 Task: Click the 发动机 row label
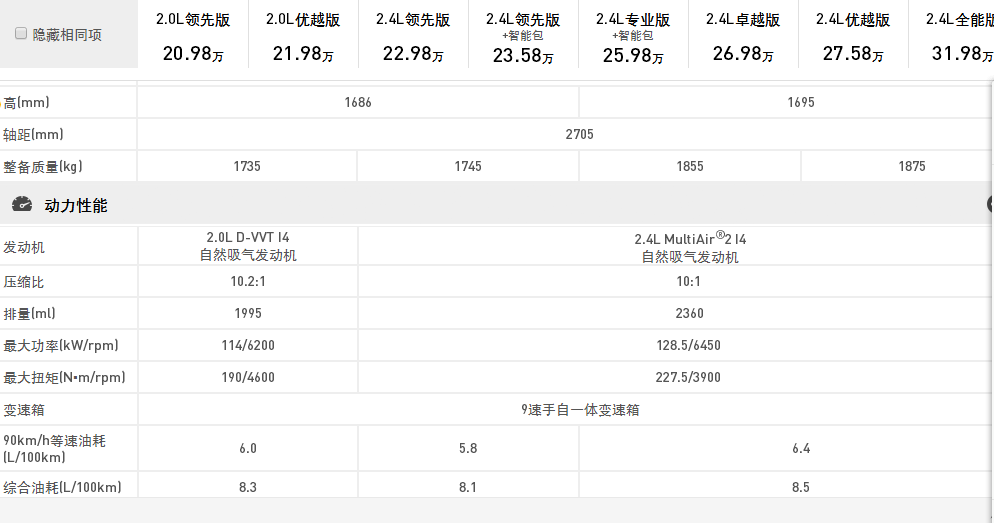tap(24, 247)
